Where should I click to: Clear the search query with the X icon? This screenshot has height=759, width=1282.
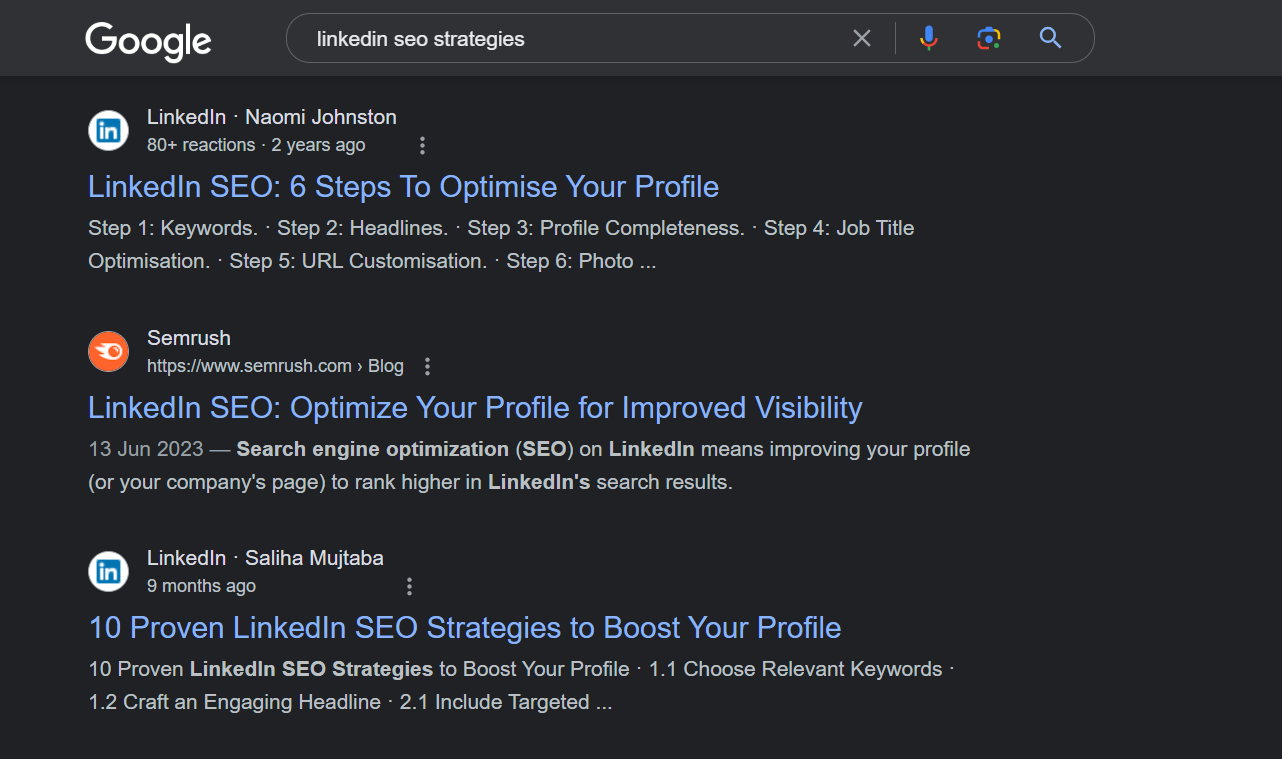(861, 37)
